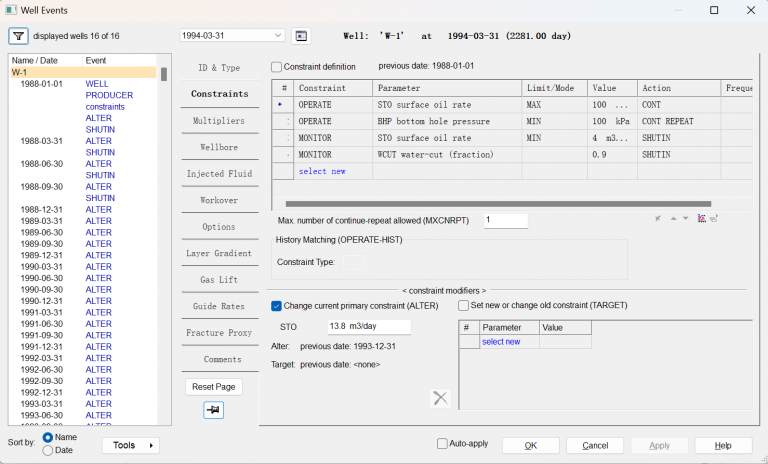Click the chart icon under constraints table
This screenshot has width=768, height=464.
[701, 218]
